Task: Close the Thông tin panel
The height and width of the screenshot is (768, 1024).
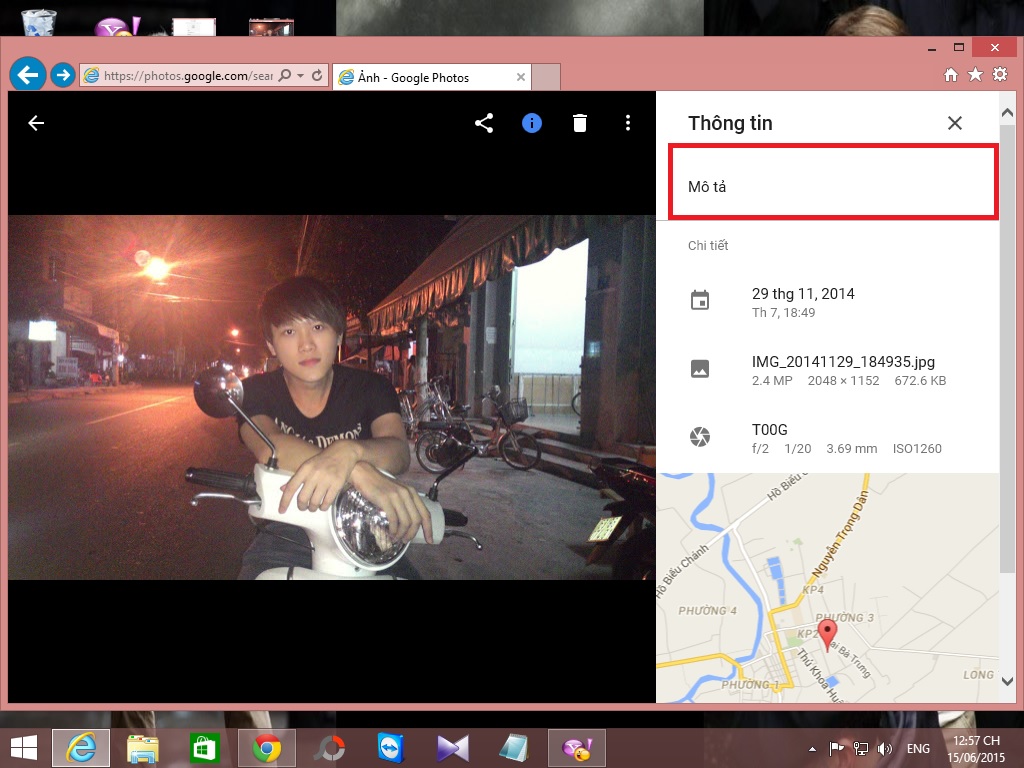Action: tap(954, 123)
